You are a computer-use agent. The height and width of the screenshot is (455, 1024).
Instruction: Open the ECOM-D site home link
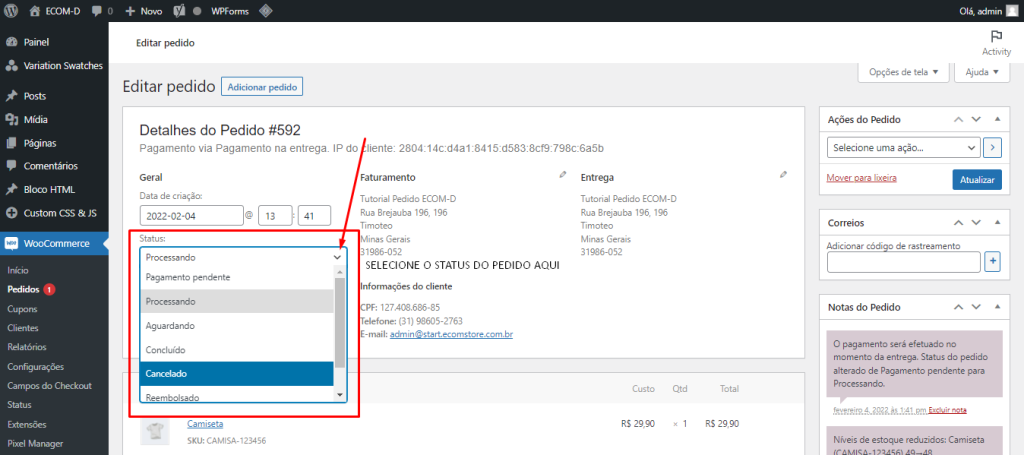pos(55,11)
